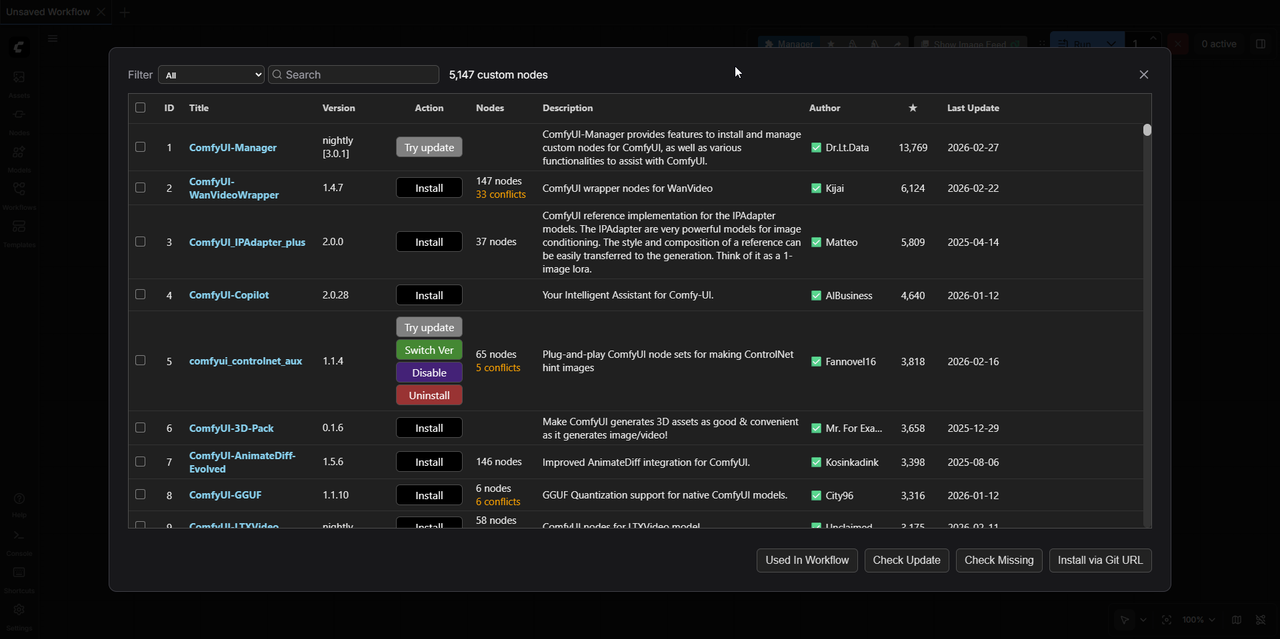Click the Check Update button
This screenshot has height=639, width=1280.
[x=907, y=560]
